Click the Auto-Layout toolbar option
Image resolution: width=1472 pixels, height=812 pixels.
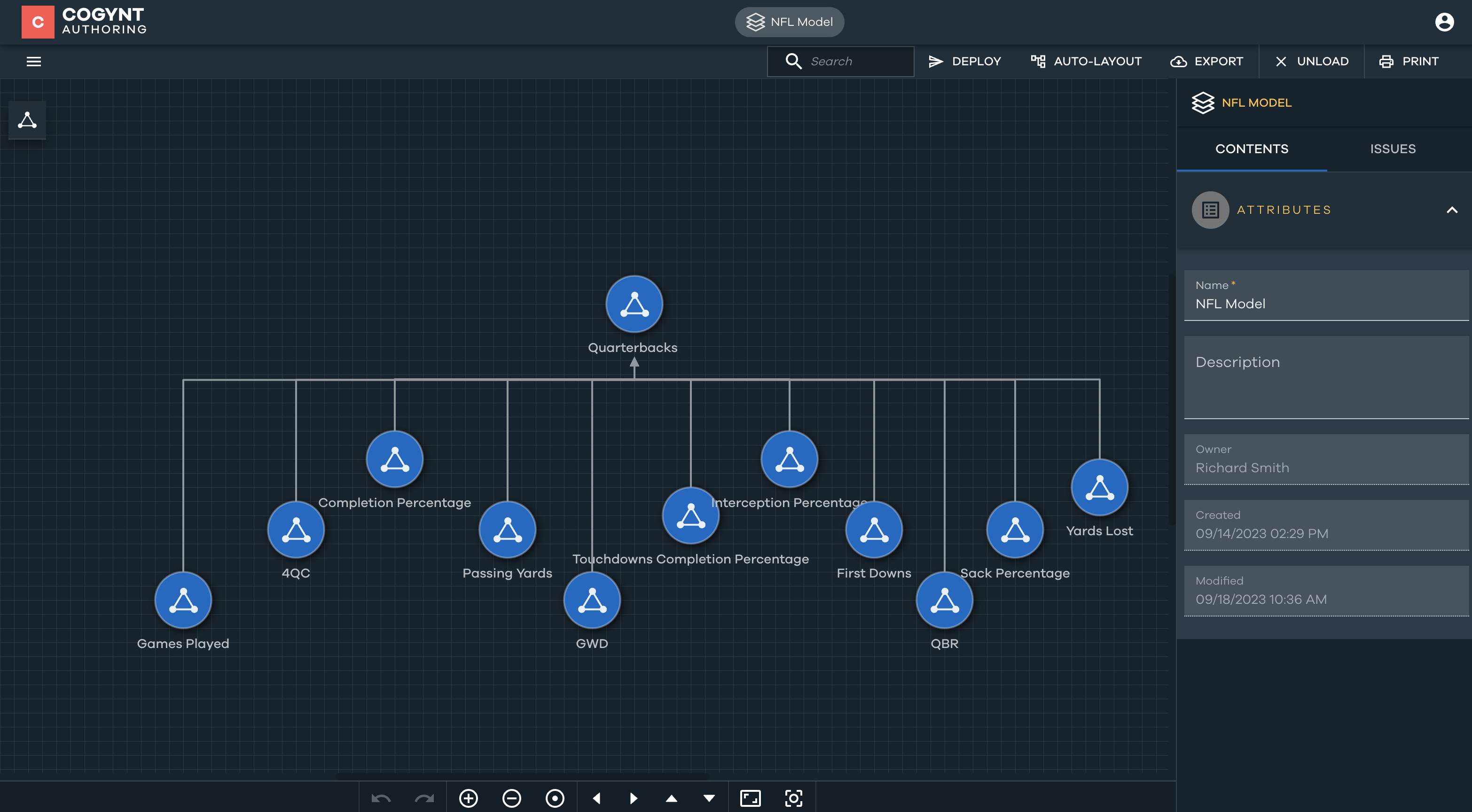[1086, 61]
